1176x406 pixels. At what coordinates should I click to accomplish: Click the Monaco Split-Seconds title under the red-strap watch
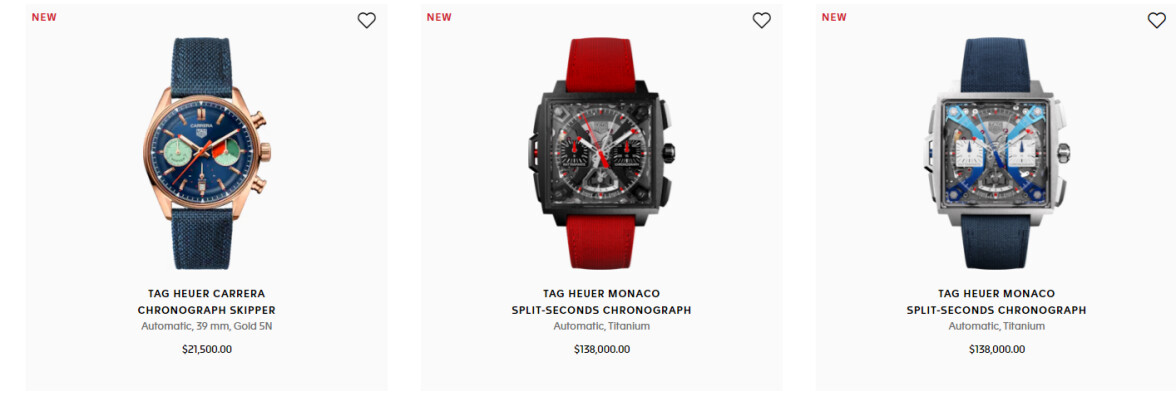point(602,302)
